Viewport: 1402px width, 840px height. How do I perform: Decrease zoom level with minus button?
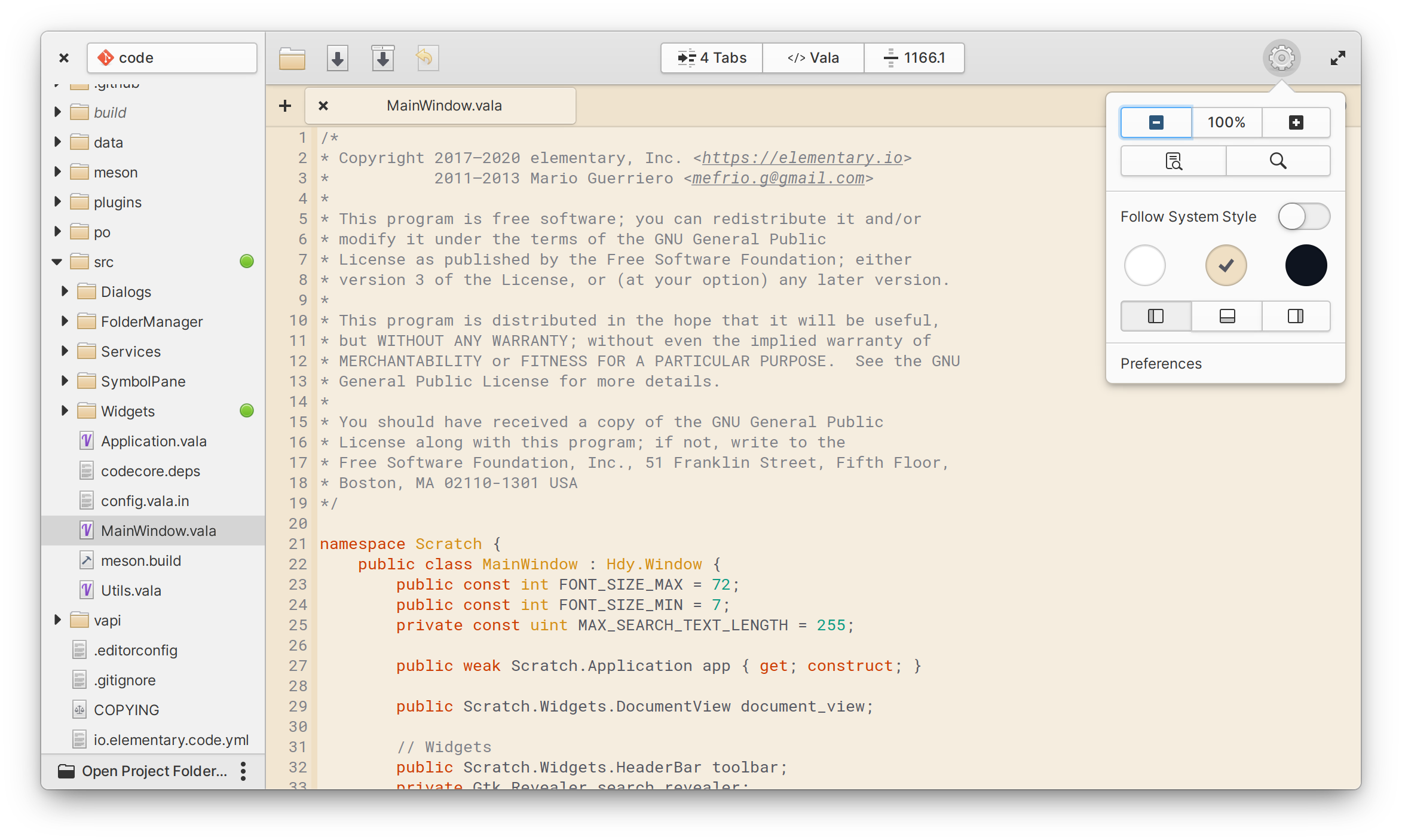(1155, 122)
